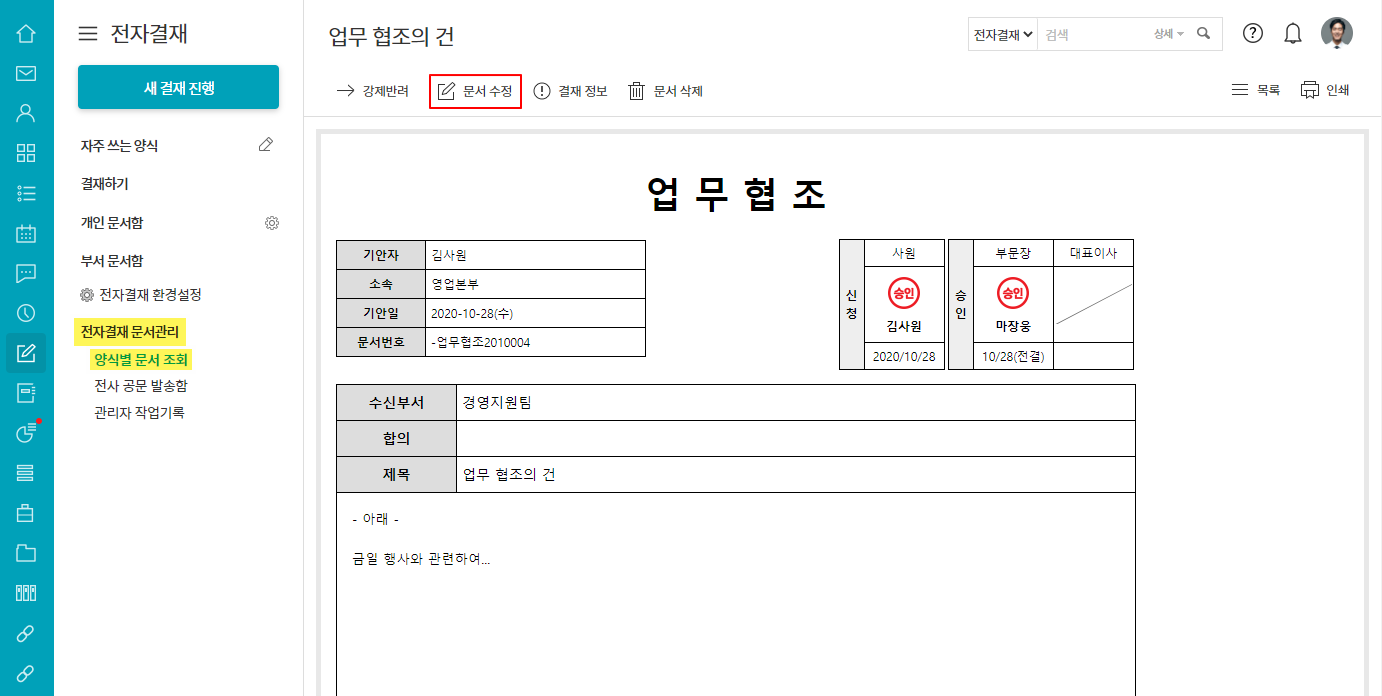Click the search magnifier icon
This screenshot has width=1382, height=696.
[x=1204, y=34]
